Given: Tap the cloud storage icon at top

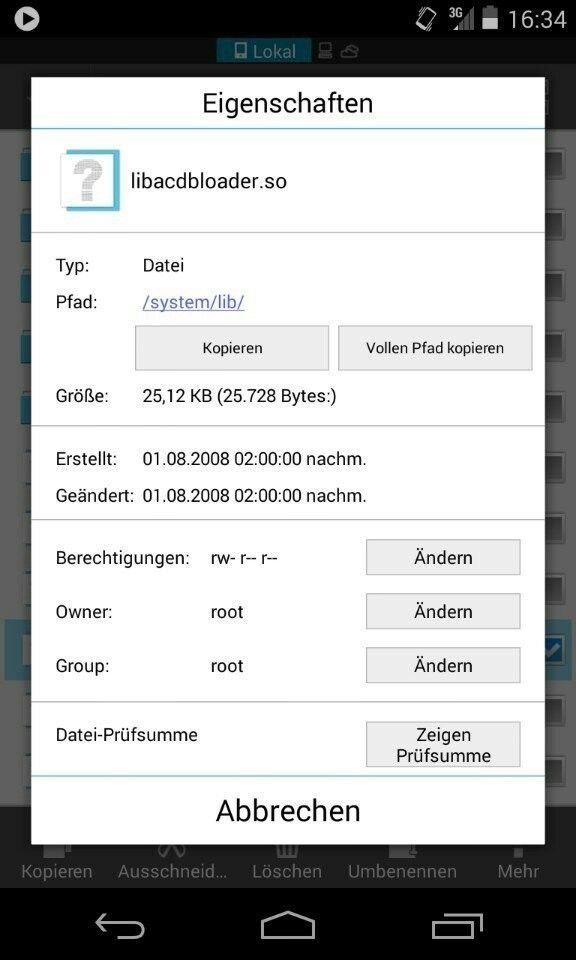Looking at the screenshot, I should 350,51.
